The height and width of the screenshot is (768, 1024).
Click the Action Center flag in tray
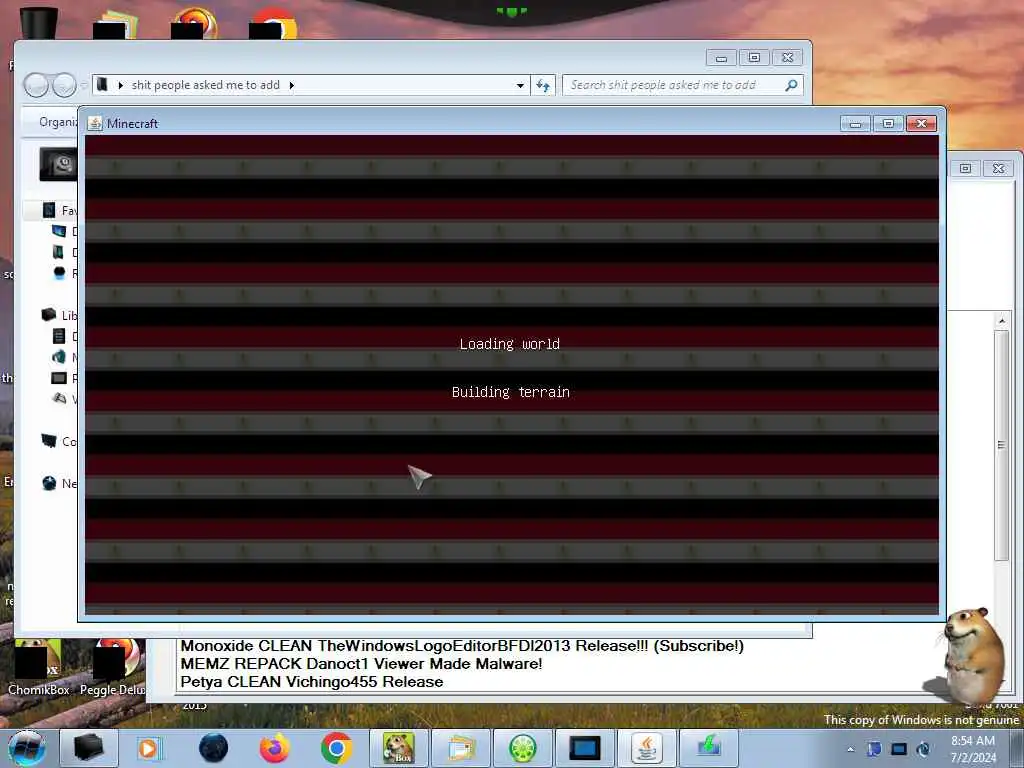coord(874,749)
